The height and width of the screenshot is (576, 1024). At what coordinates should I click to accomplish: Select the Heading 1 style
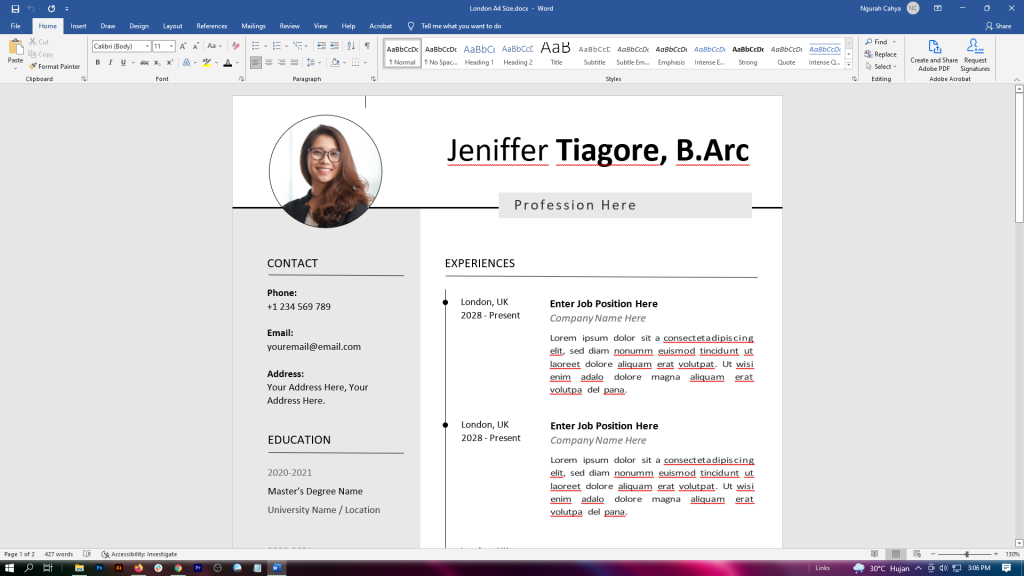[480, 52]
